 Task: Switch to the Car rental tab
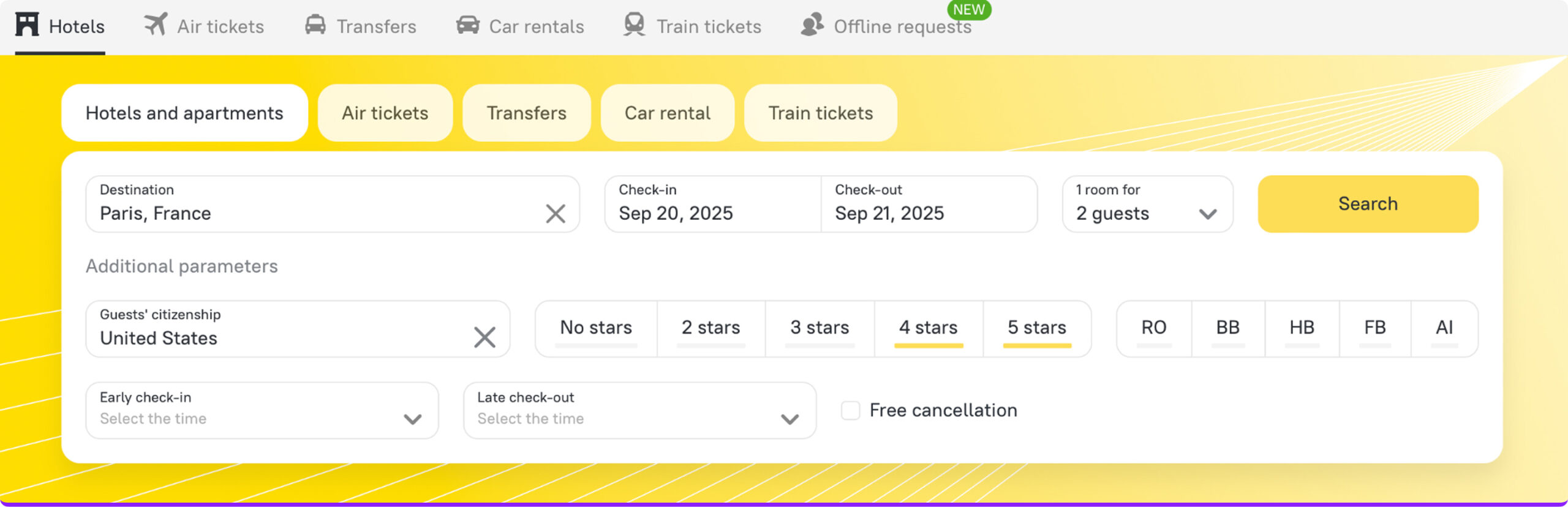point(667,113)
